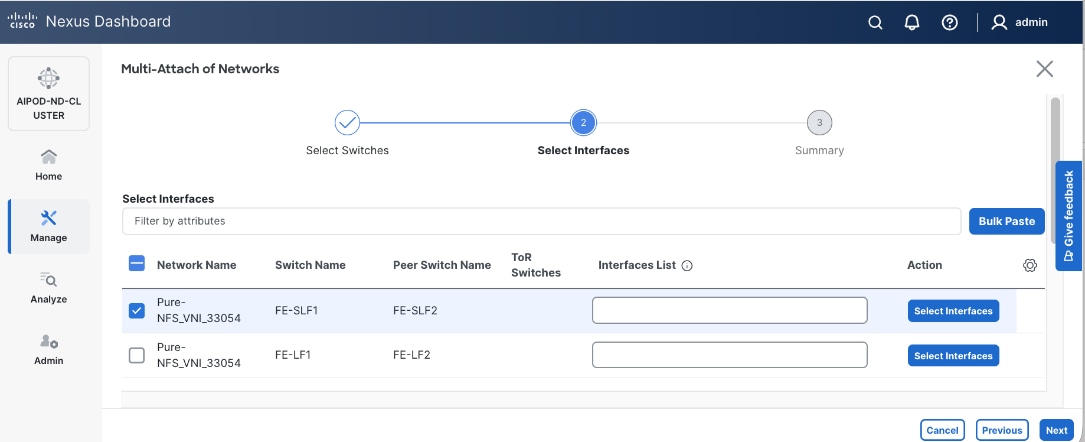
Task: Check the FE-LF1 network row checkbox
Action: [x=137, y=355]
